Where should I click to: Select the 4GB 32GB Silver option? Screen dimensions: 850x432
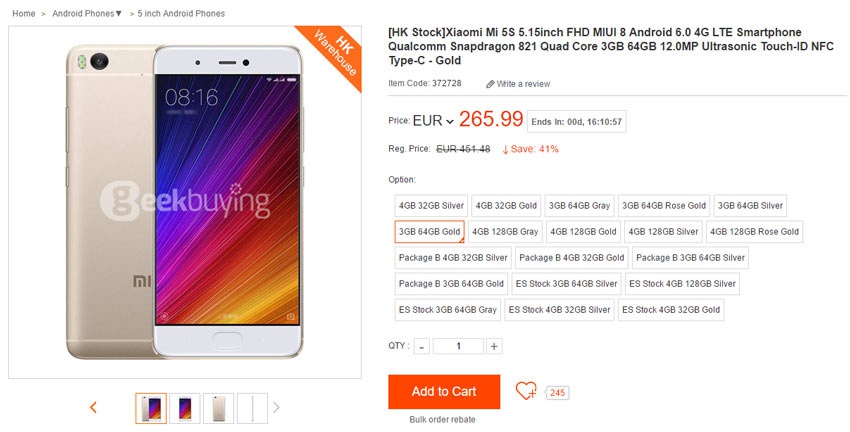(432, 205)
